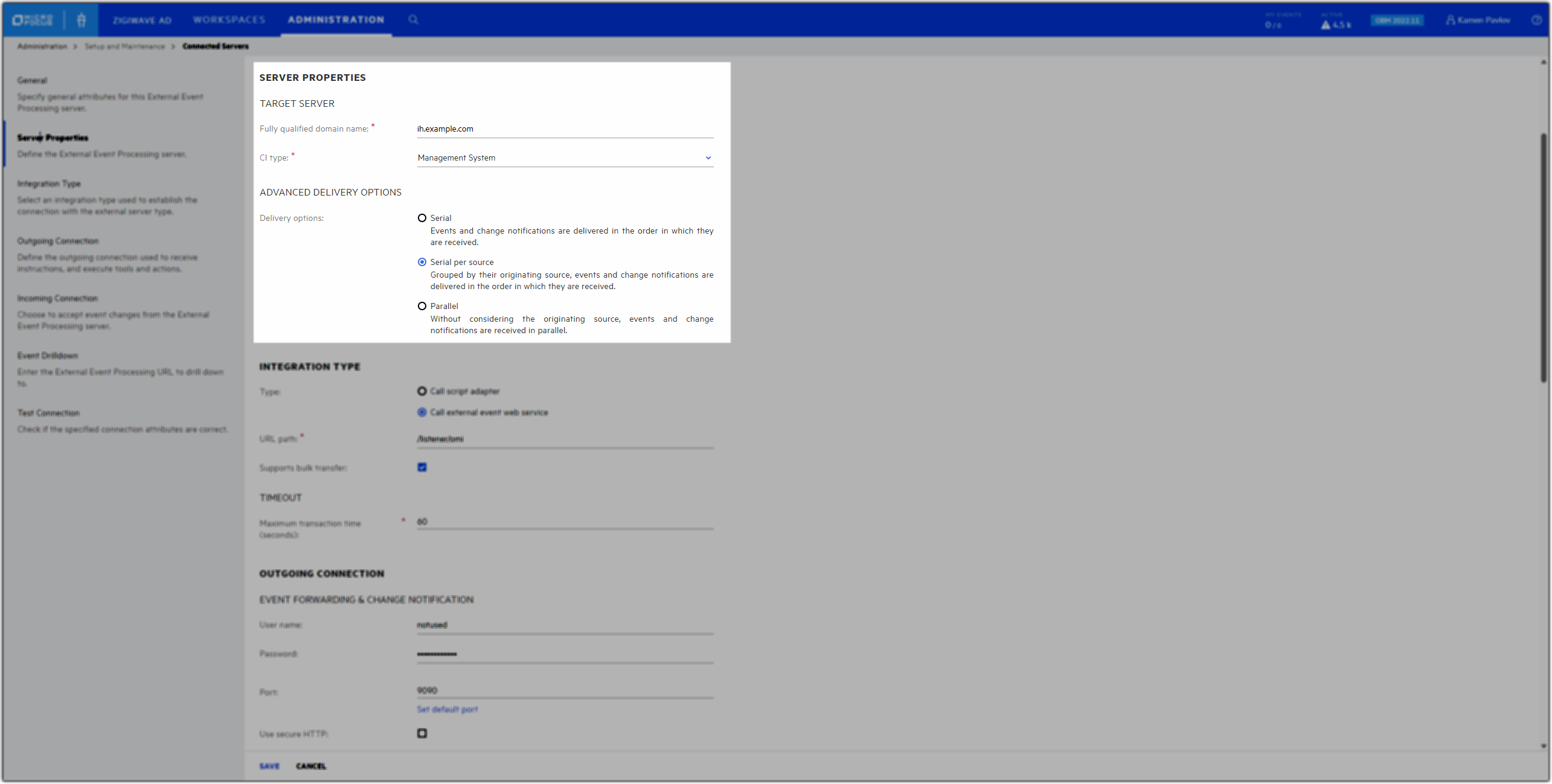Click the help question mark icon
The image size is (1552, 784).
(1537, 19)
